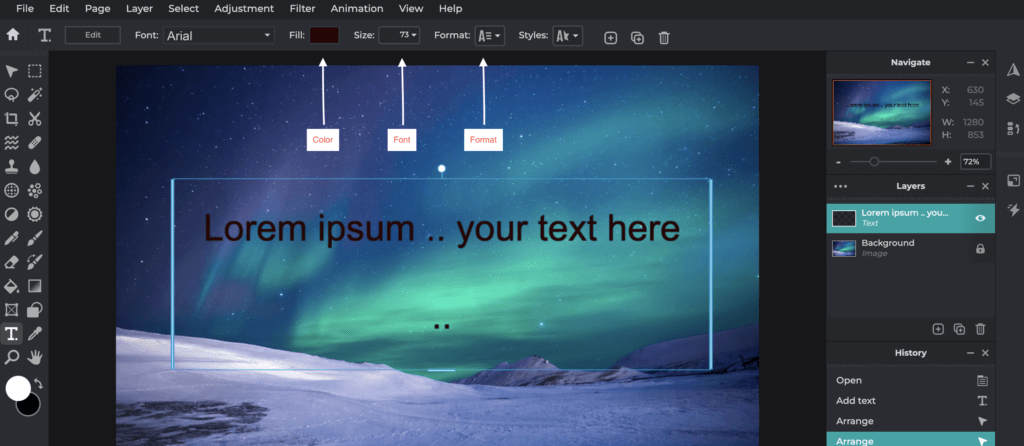Duplicate text using top toolbar duplicate icon
Screen dimensions: 1024x446
tap(637, 38)
